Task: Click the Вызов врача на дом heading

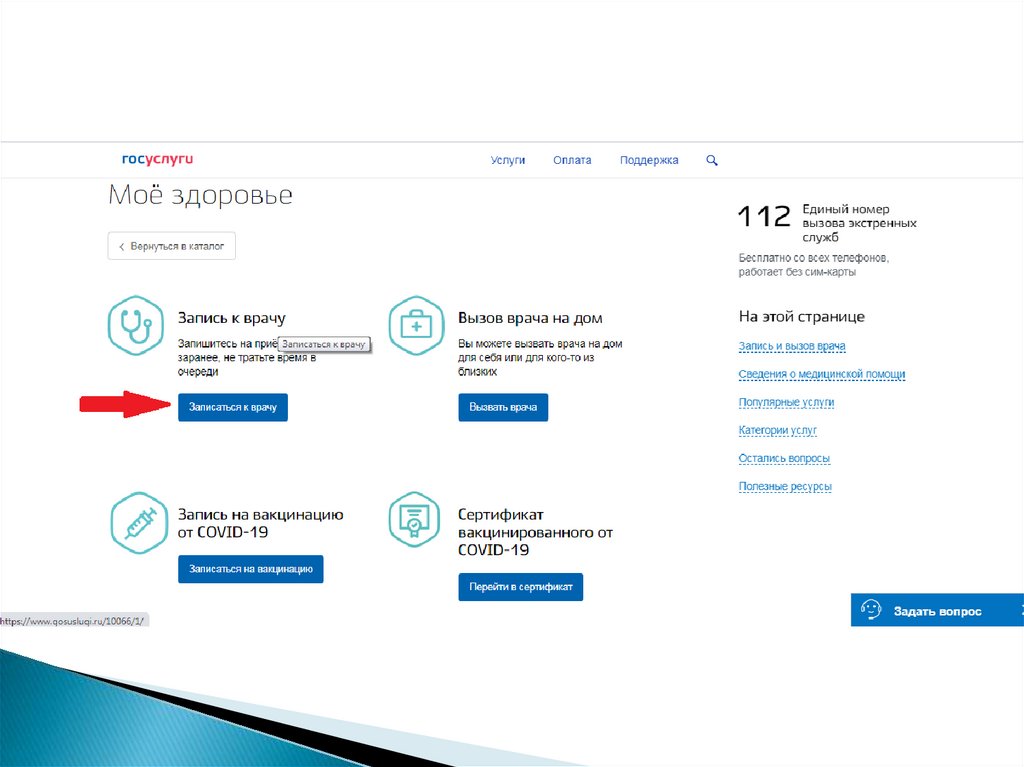Action: (x=530, y=318)
